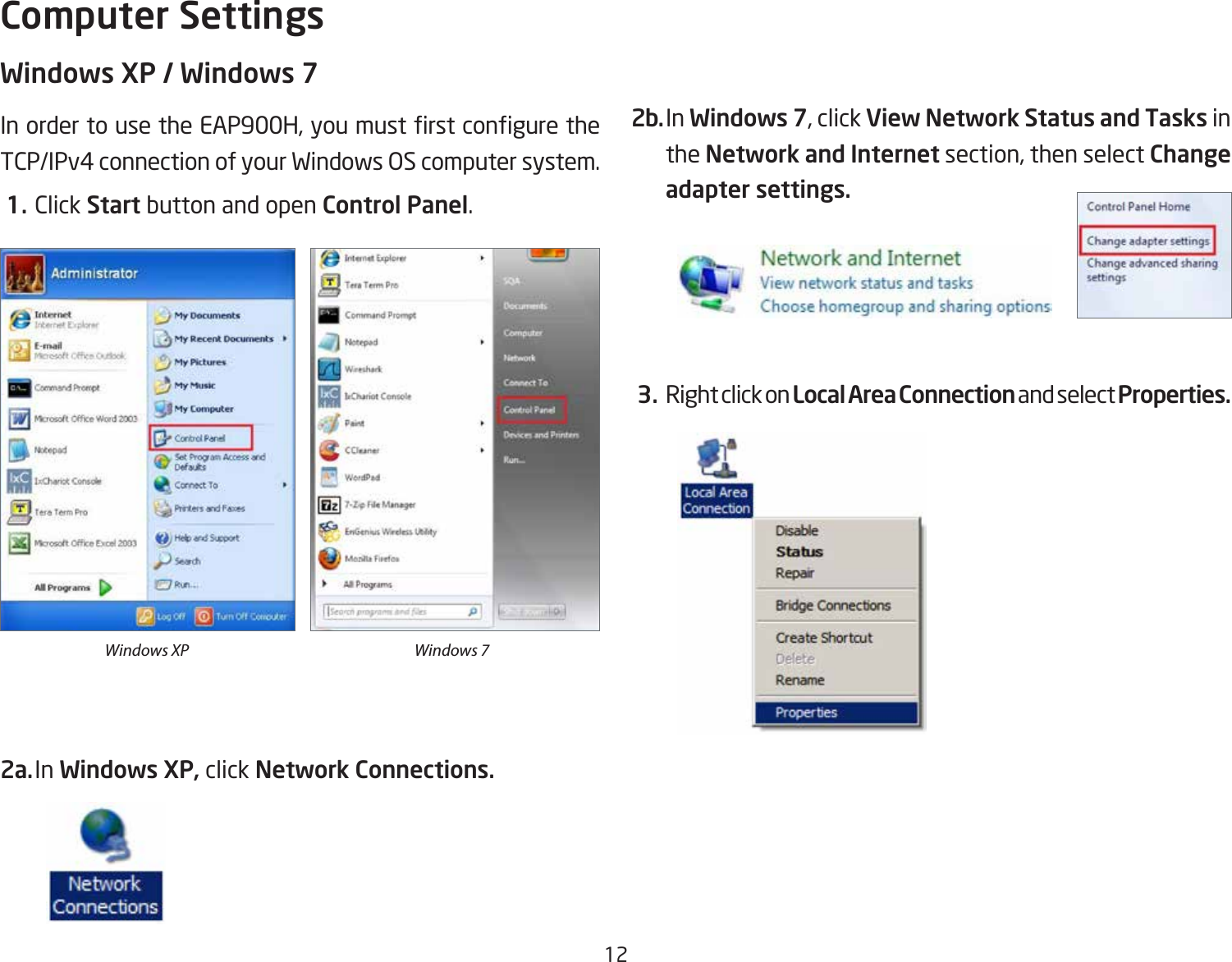Open My Pictures in XP Start menu
The height and width of the screenshot is (962, 1232).
pyautogui.click(x=190, y=362)
